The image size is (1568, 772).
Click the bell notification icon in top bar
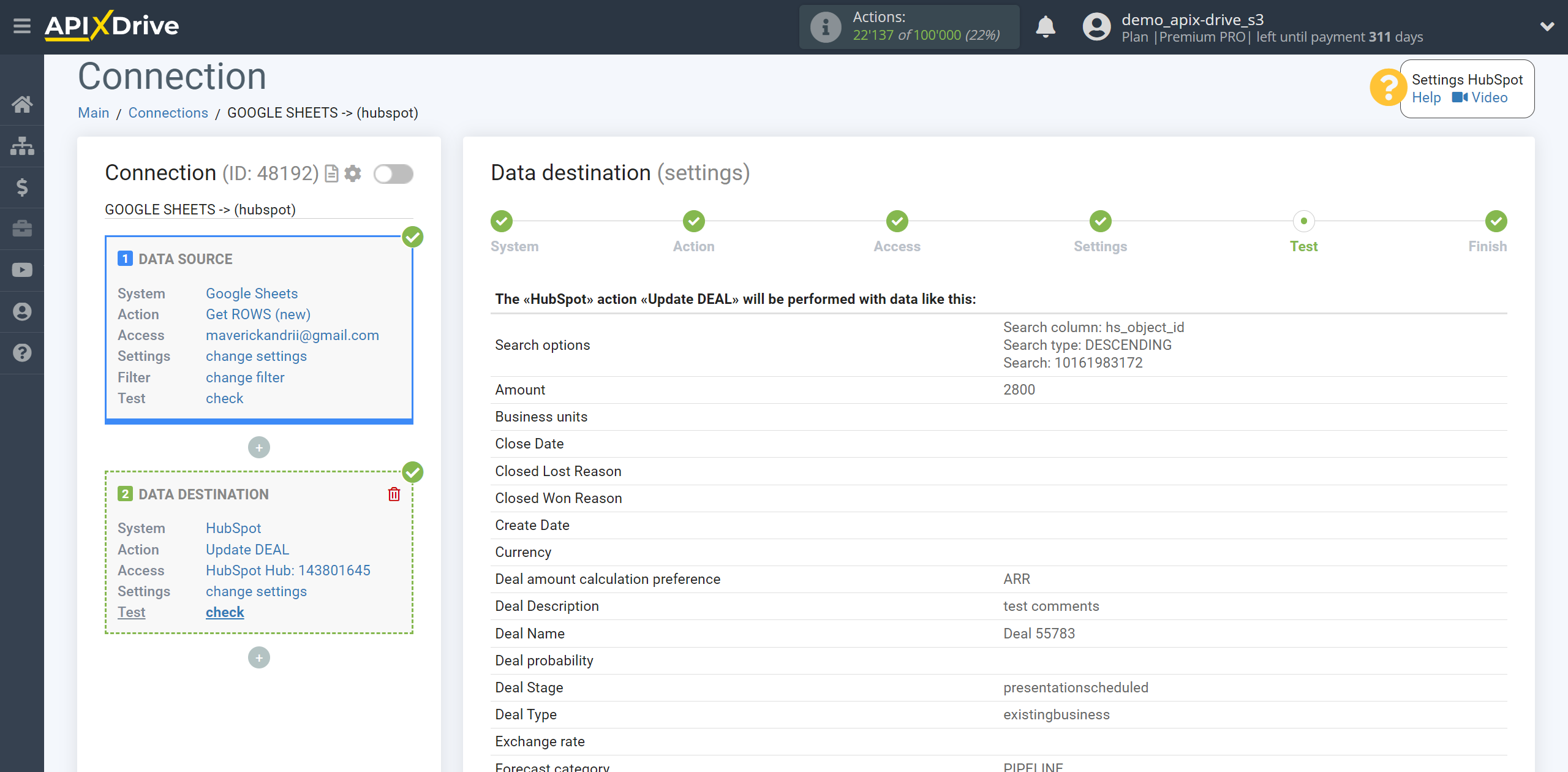point(1045,25)
